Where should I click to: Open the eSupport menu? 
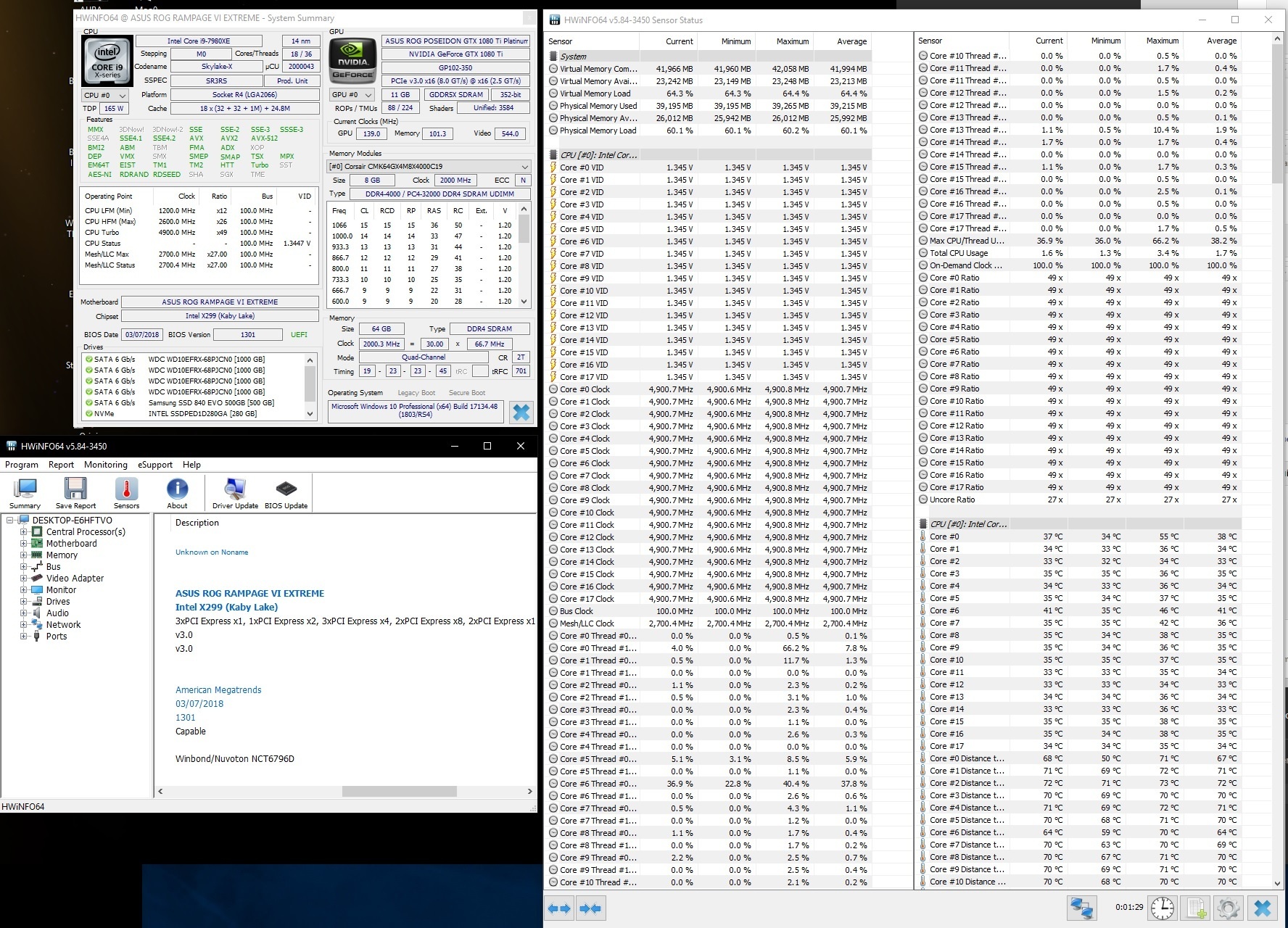click(x=155, y=465)
